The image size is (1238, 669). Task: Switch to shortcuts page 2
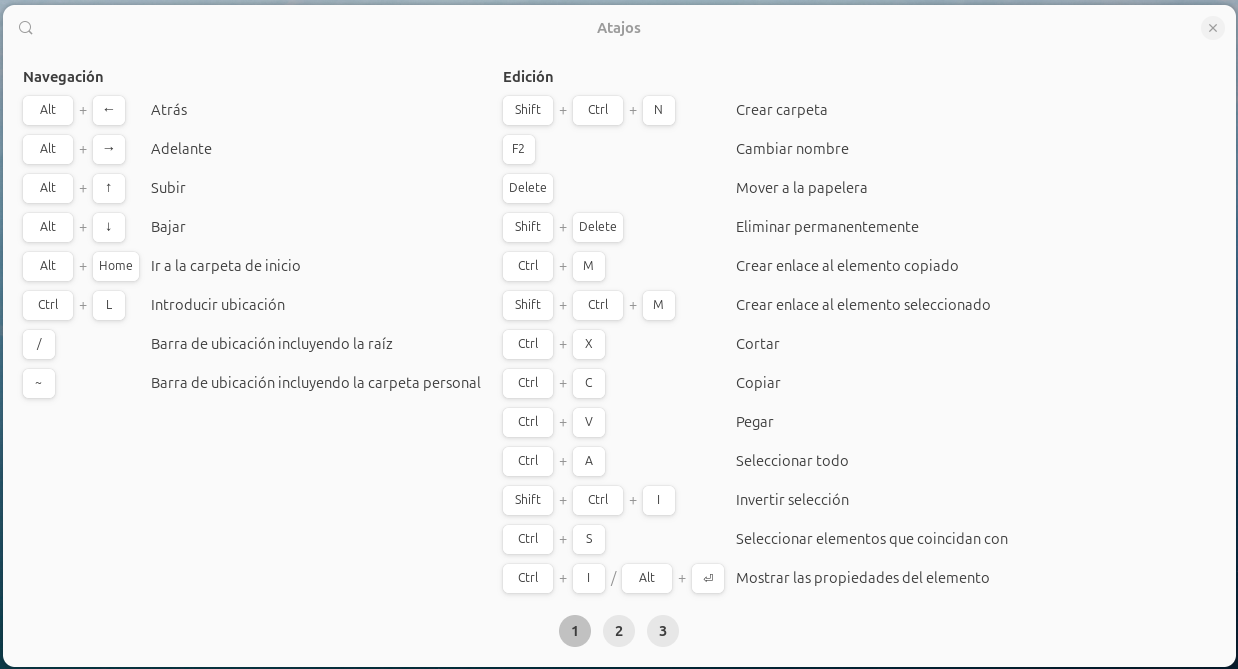(x=619, y=631)
